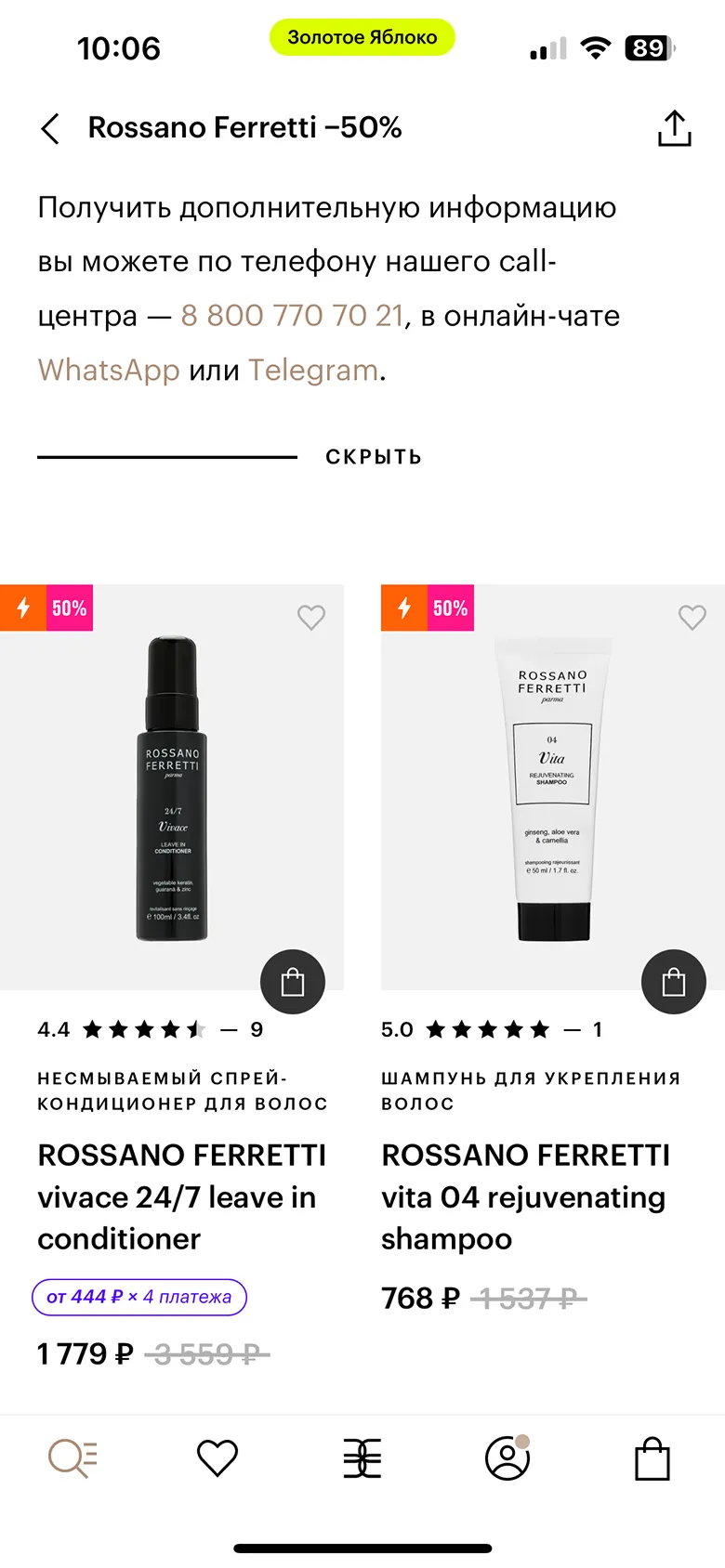Viewport: 725px width, 1568px height.
Task: Select installment badge от 444 ₽ × 4 платежа
Action: tap(139, 1297)
